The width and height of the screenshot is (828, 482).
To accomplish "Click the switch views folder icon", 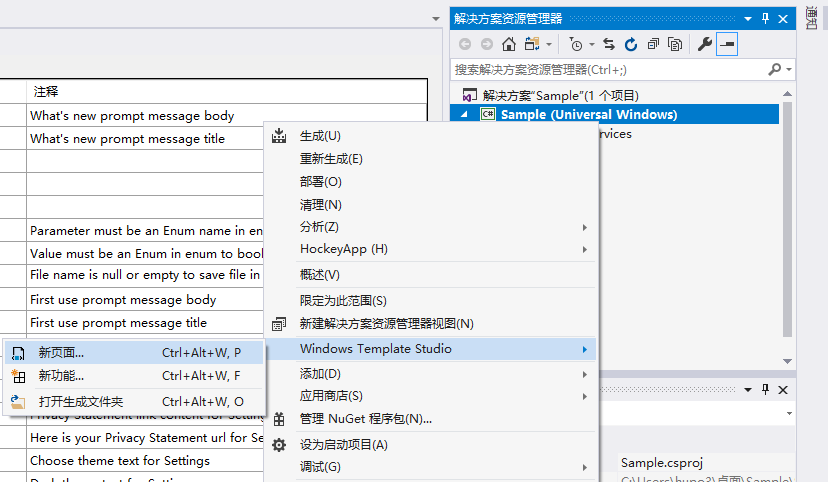I will (x=532, y=44).
